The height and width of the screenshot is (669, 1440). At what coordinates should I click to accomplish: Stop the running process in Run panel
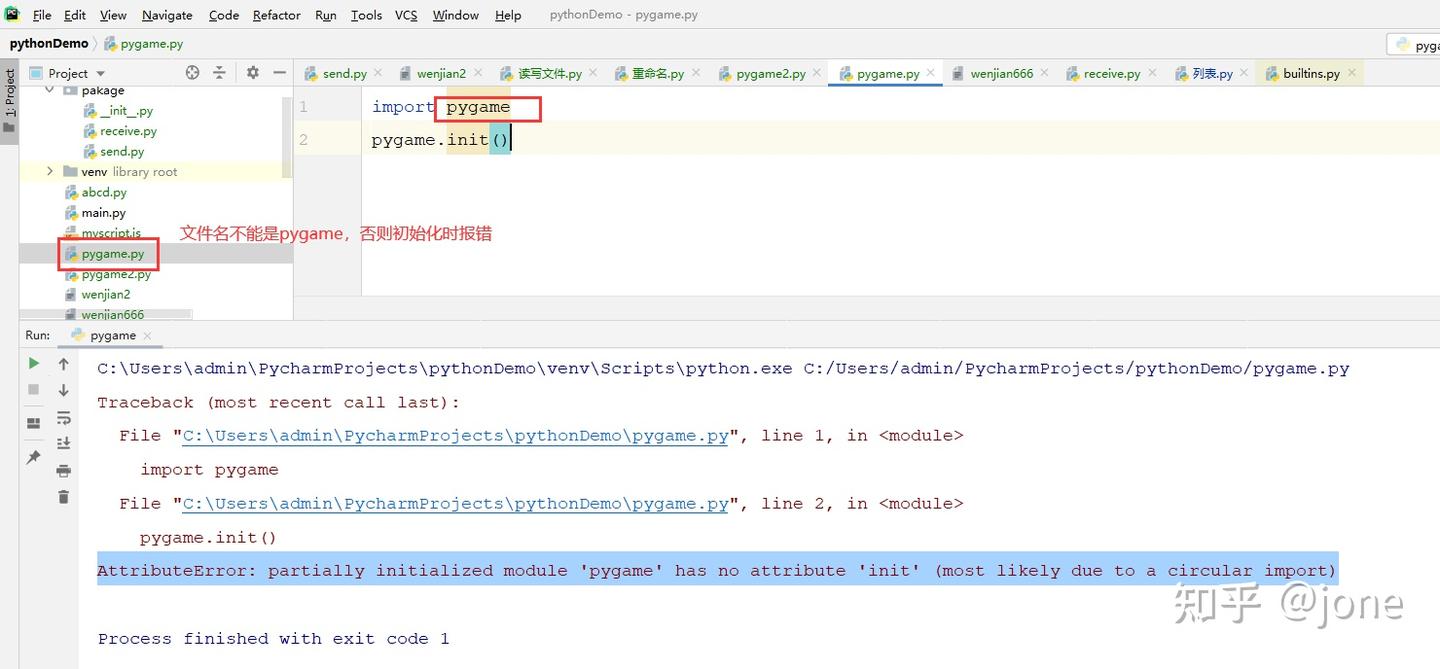[x=33, y=390]
